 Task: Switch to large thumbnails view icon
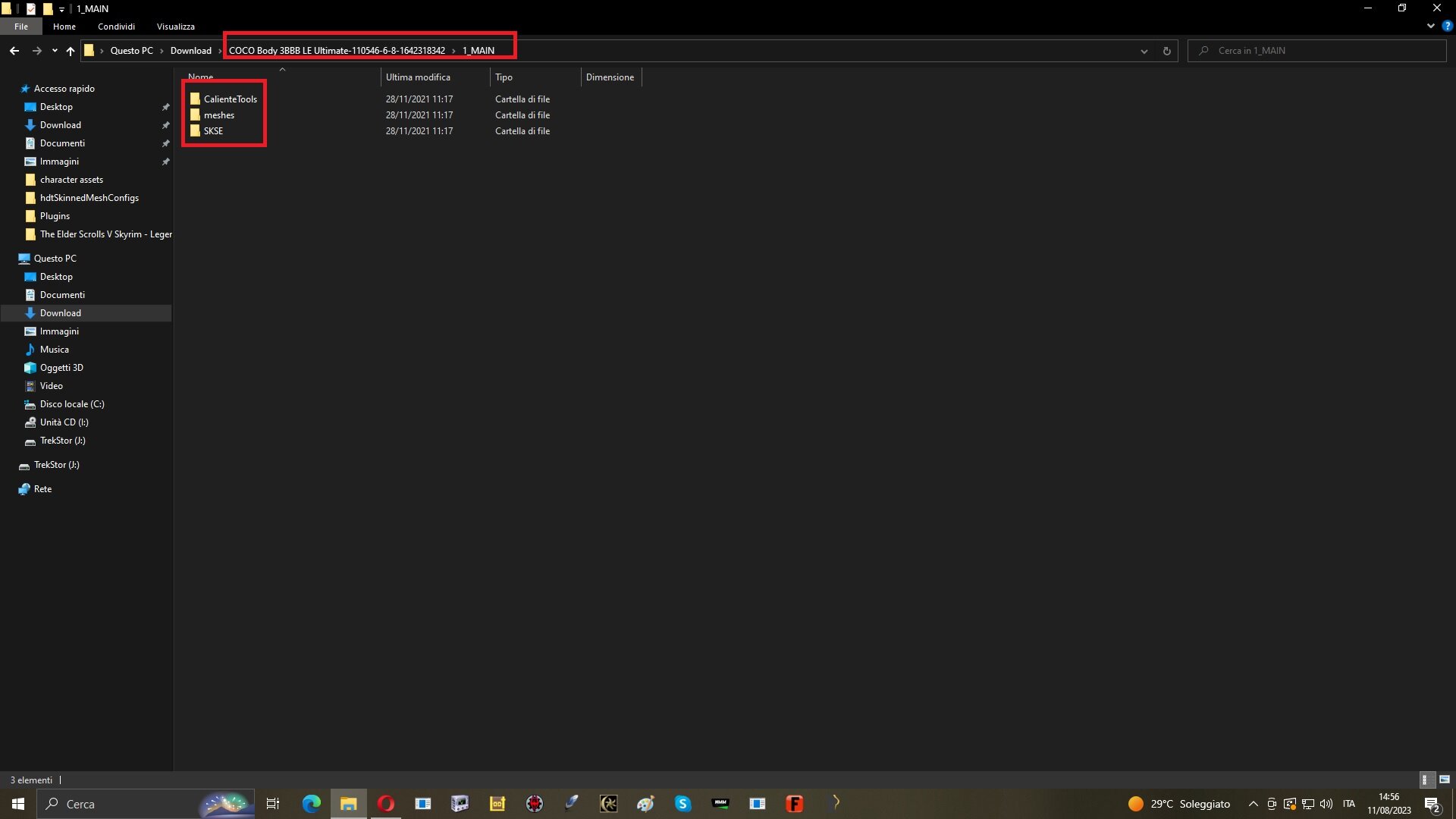pos(1445,780)
